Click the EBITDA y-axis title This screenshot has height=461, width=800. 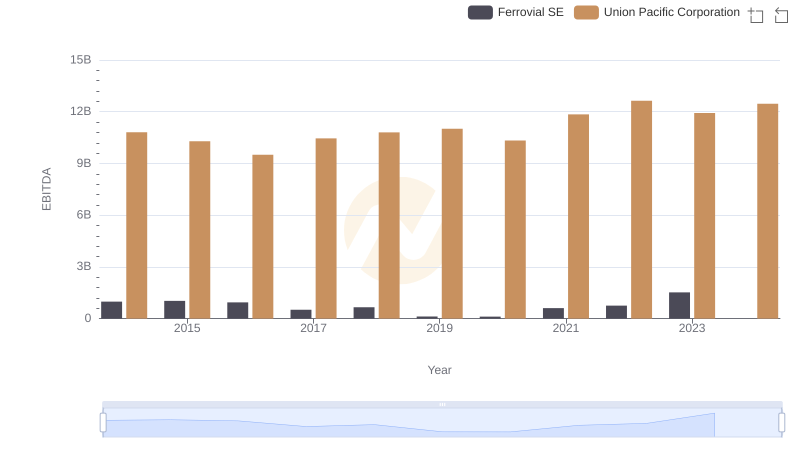coord(46,189)
